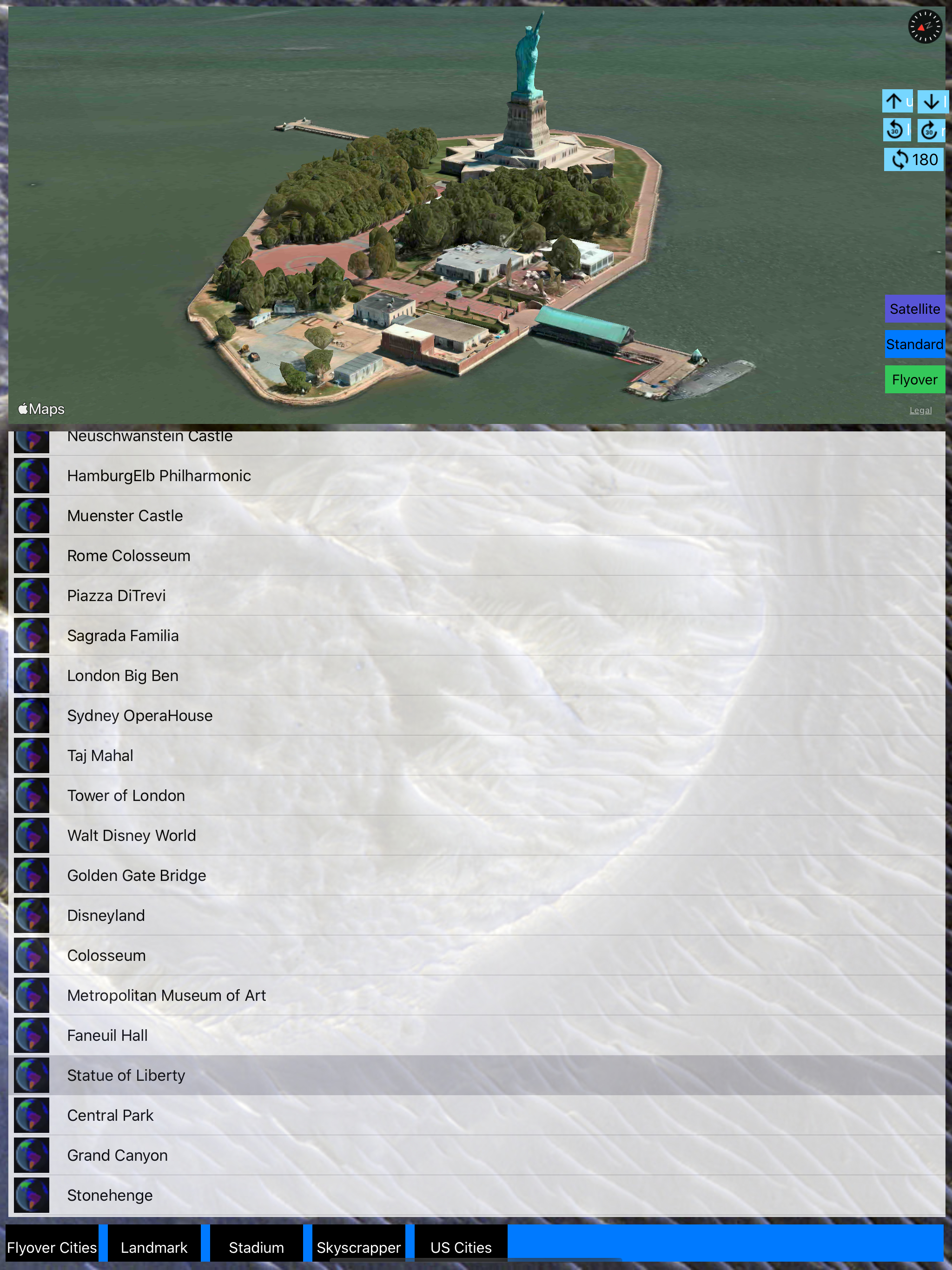Image resolution: width=952 pixels, height=1270 pixels.
Task: Select Rome Colosseum in the list
Action: (476, 556)
